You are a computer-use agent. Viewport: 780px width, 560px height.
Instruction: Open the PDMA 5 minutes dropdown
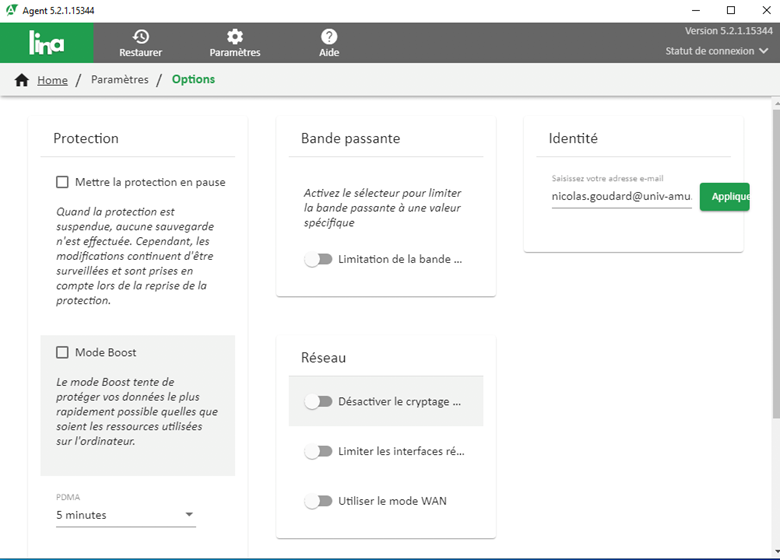tap(125, 515)
